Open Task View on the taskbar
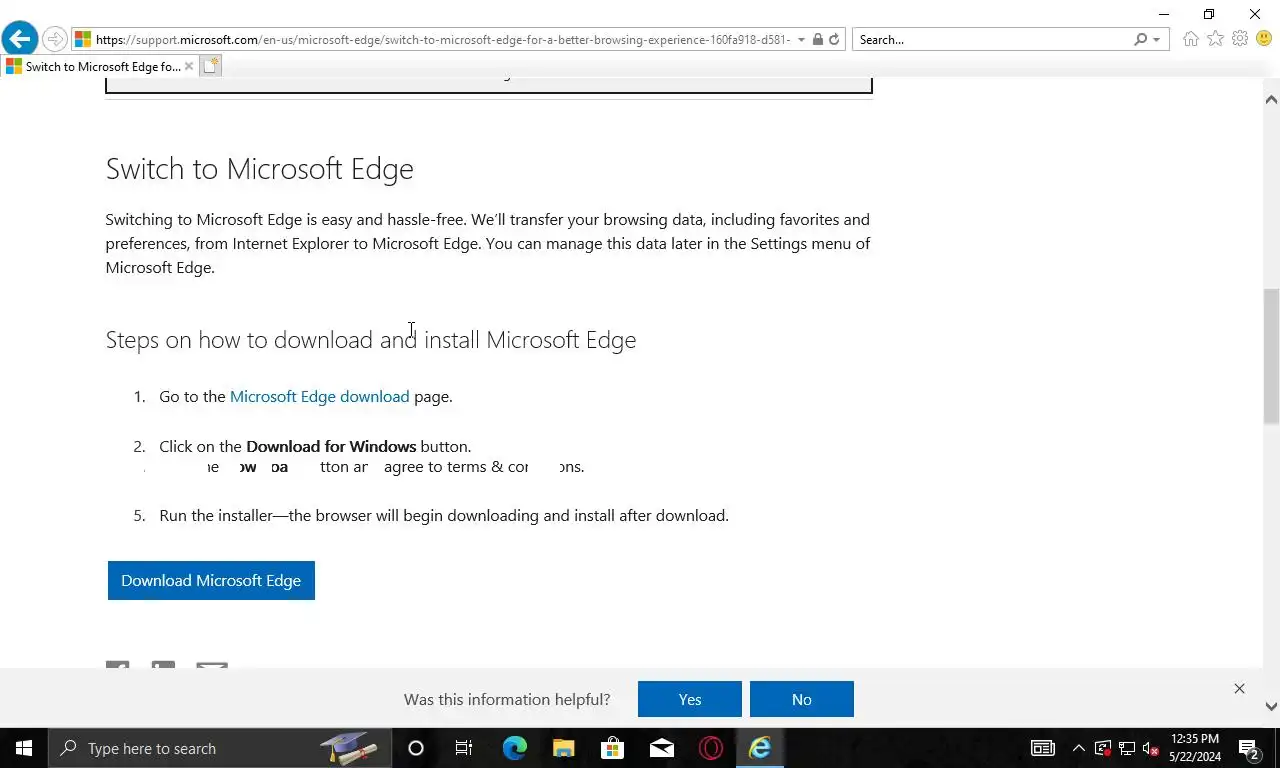The width and height of the screenshot is (1280, 768). [x=464, y=748]
